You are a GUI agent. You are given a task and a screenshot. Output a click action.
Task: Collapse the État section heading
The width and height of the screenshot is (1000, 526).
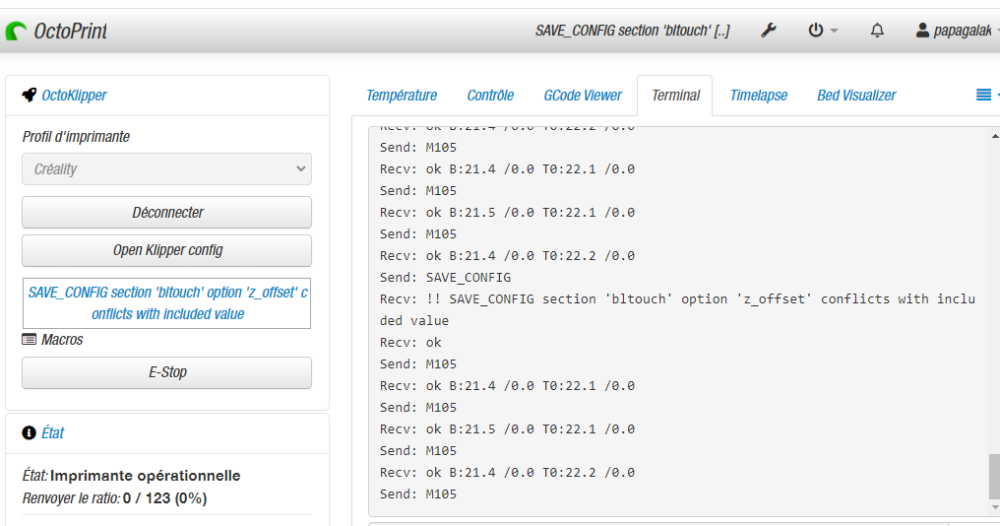52,433
